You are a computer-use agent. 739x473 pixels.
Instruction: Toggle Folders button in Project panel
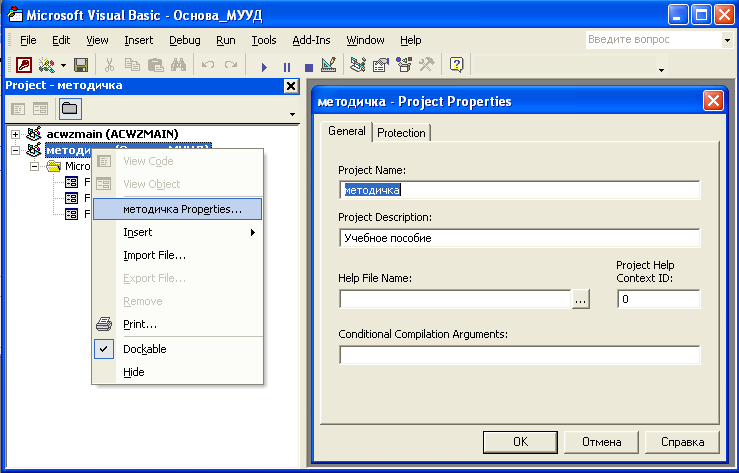(70, 109)
